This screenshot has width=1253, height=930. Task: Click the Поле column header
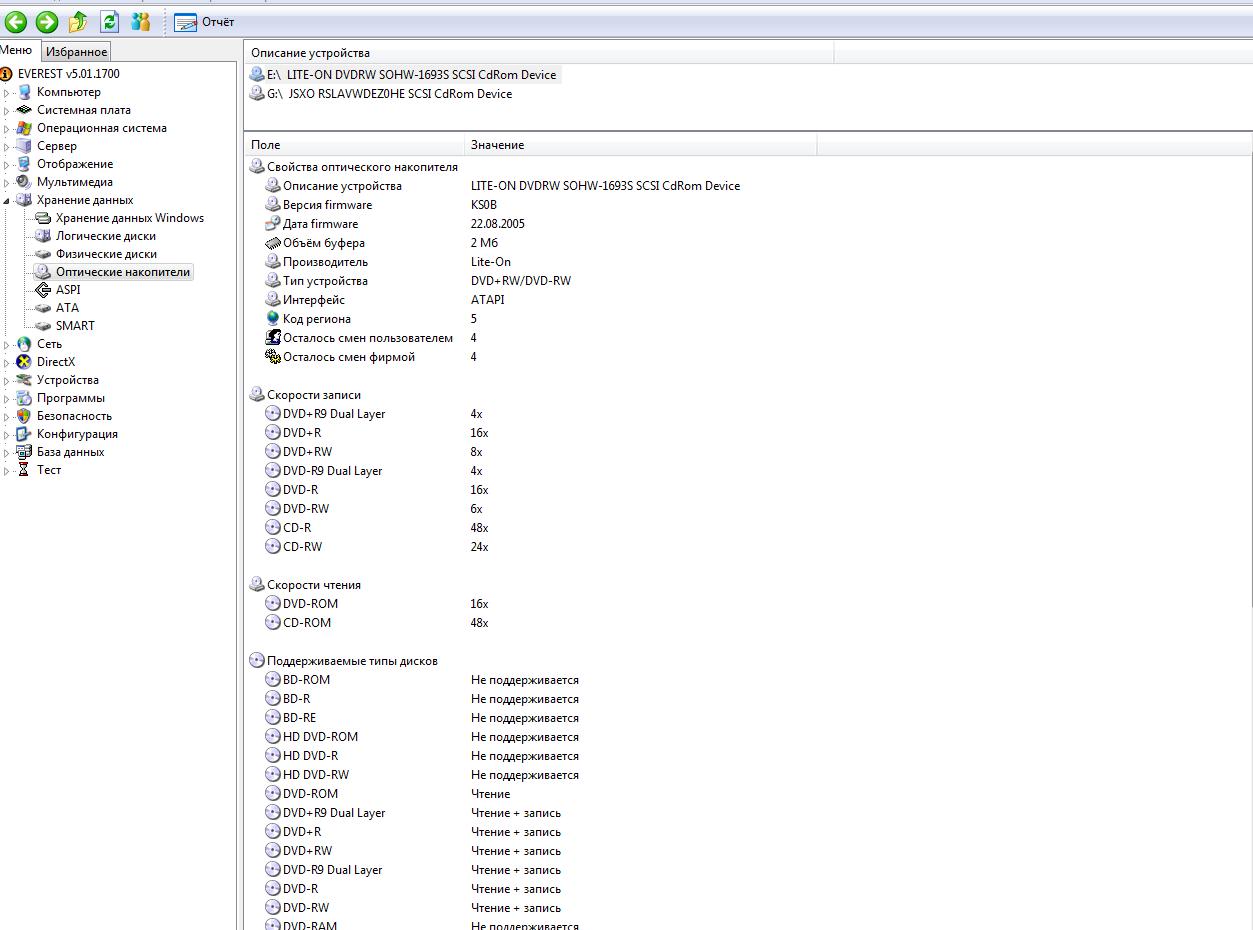(x=354, y=145)
